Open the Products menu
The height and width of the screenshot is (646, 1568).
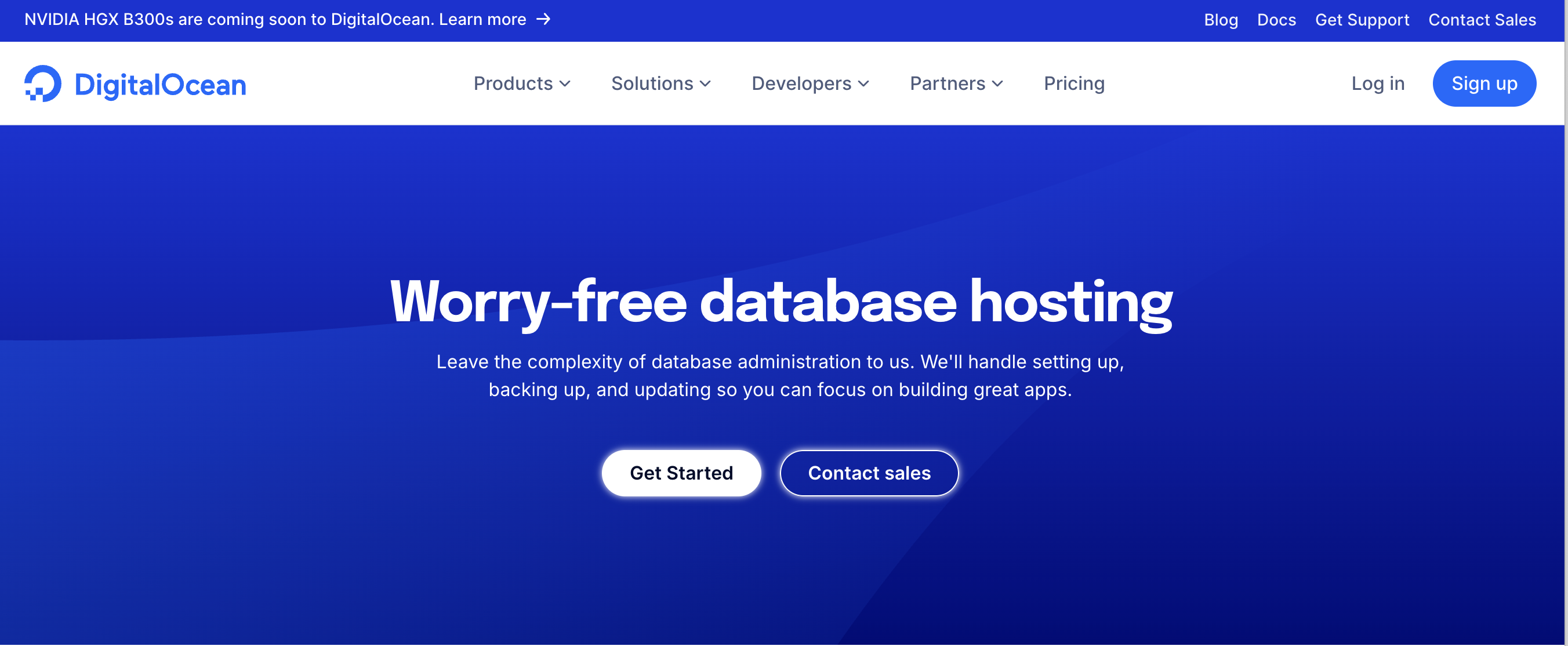513,84
